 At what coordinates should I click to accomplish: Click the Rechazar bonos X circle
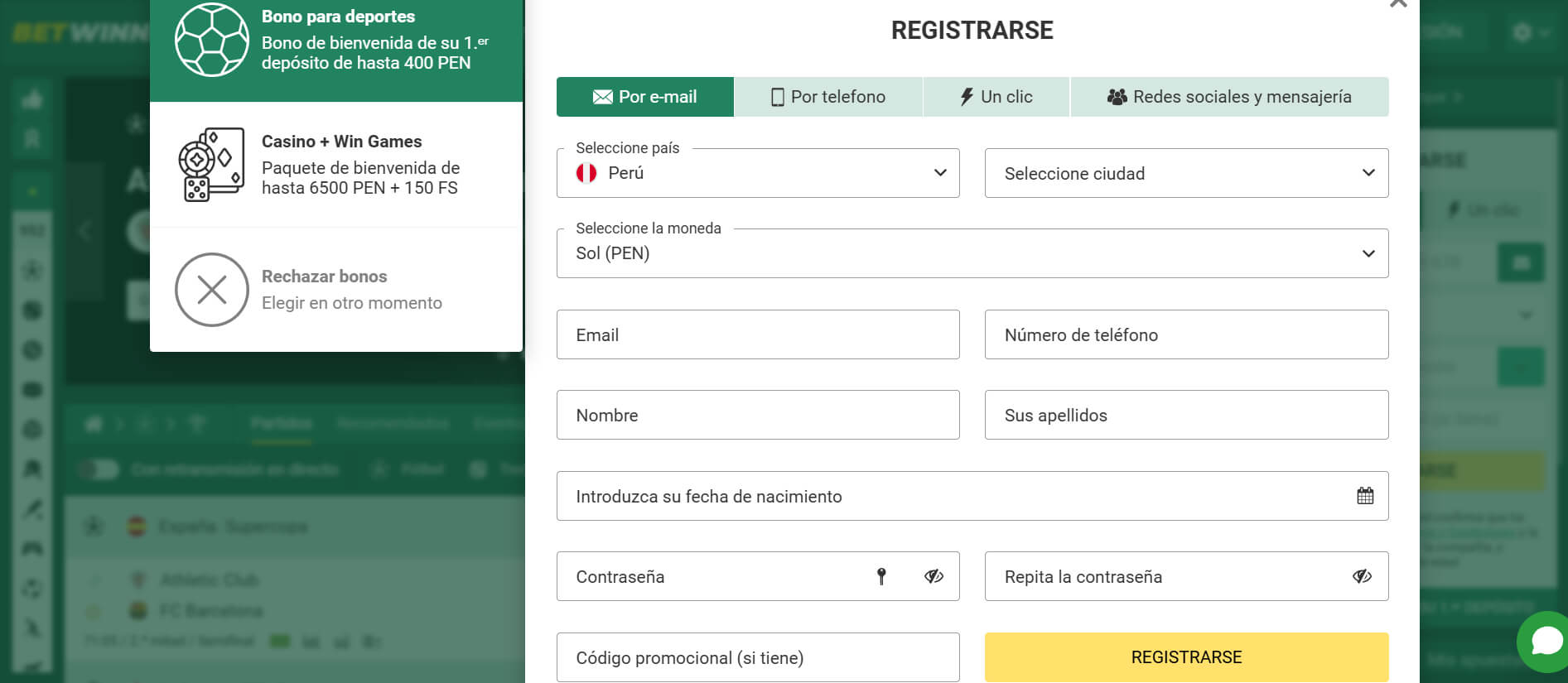pyautogui.click(x=212, y=290)
